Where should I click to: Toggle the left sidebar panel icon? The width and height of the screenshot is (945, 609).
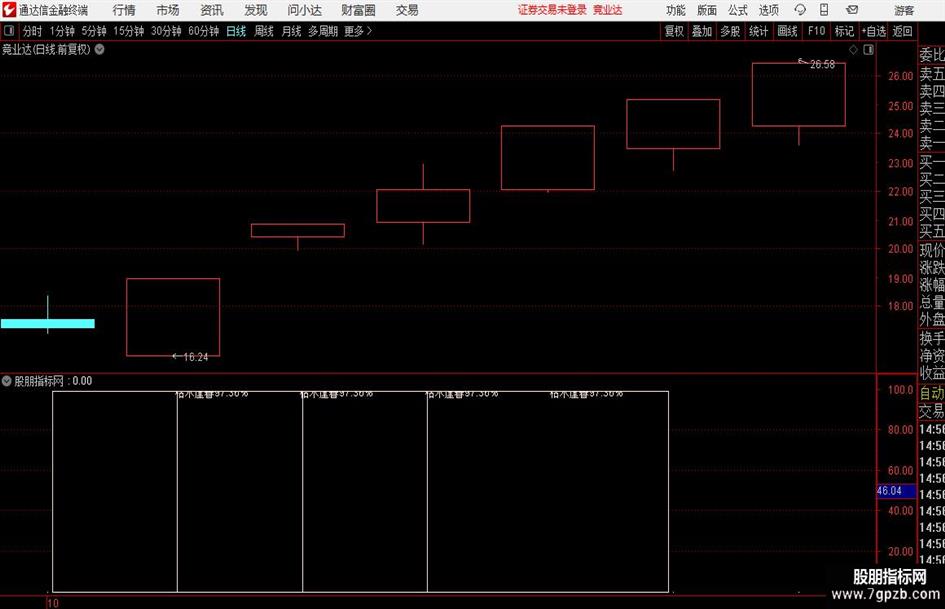point(8,31)
